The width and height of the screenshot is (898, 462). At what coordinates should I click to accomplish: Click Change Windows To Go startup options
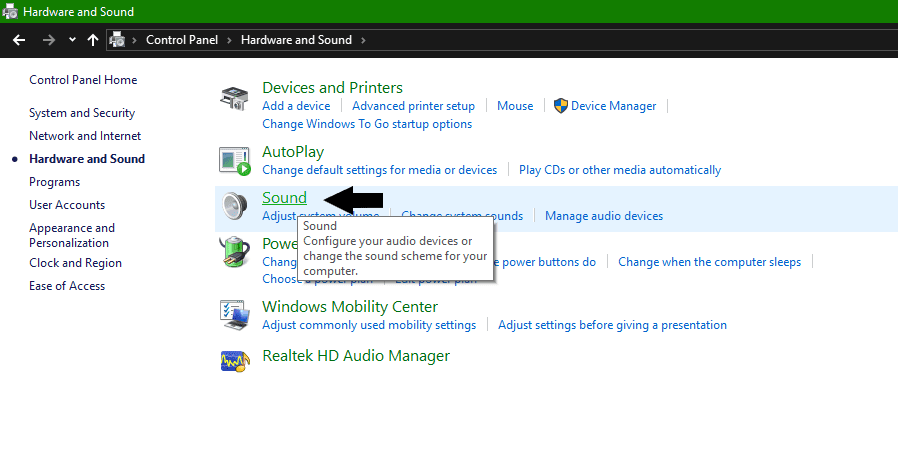[x=367, y=124]
